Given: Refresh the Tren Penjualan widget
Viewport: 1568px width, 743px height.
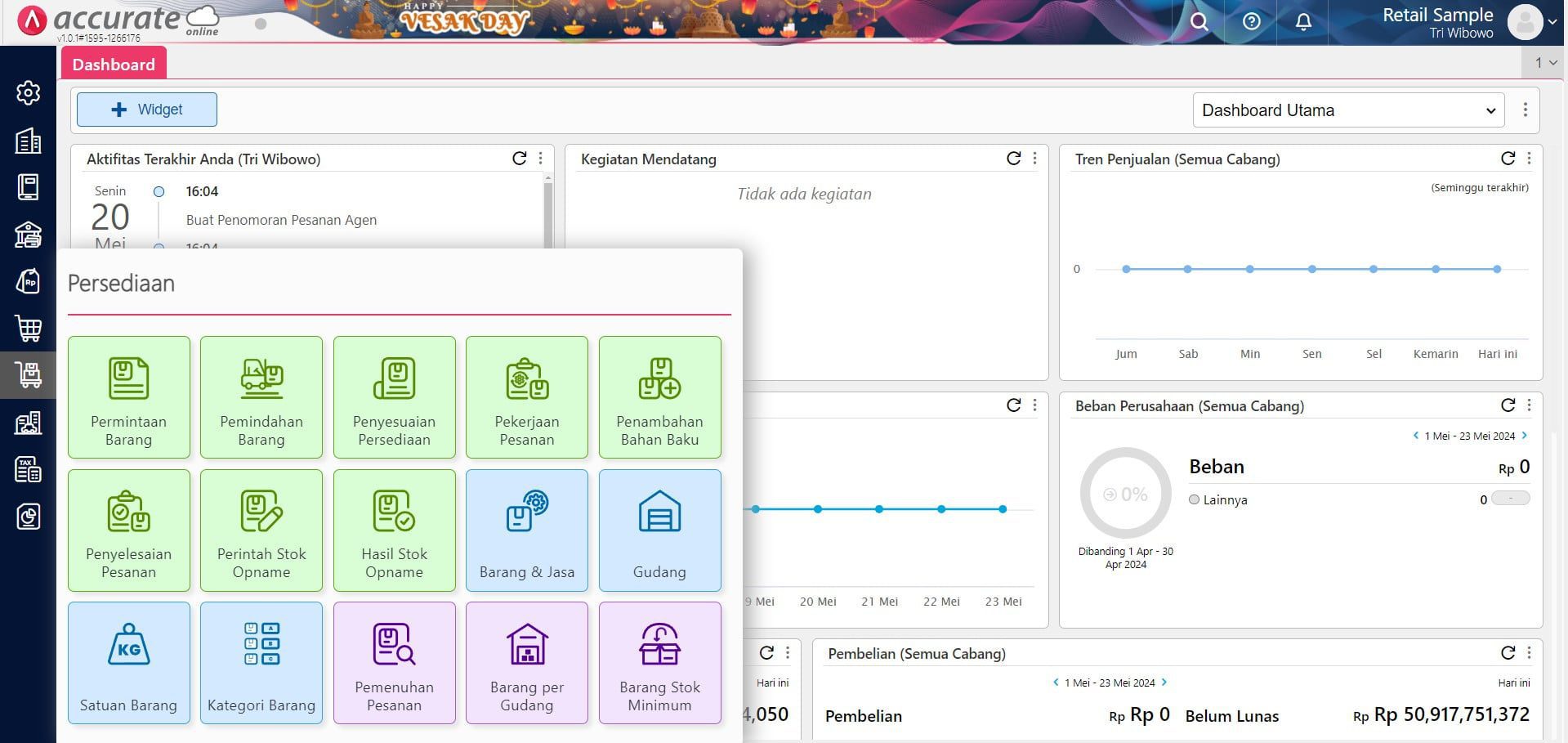Looking at the screenshot, I should click(1508, 159).
